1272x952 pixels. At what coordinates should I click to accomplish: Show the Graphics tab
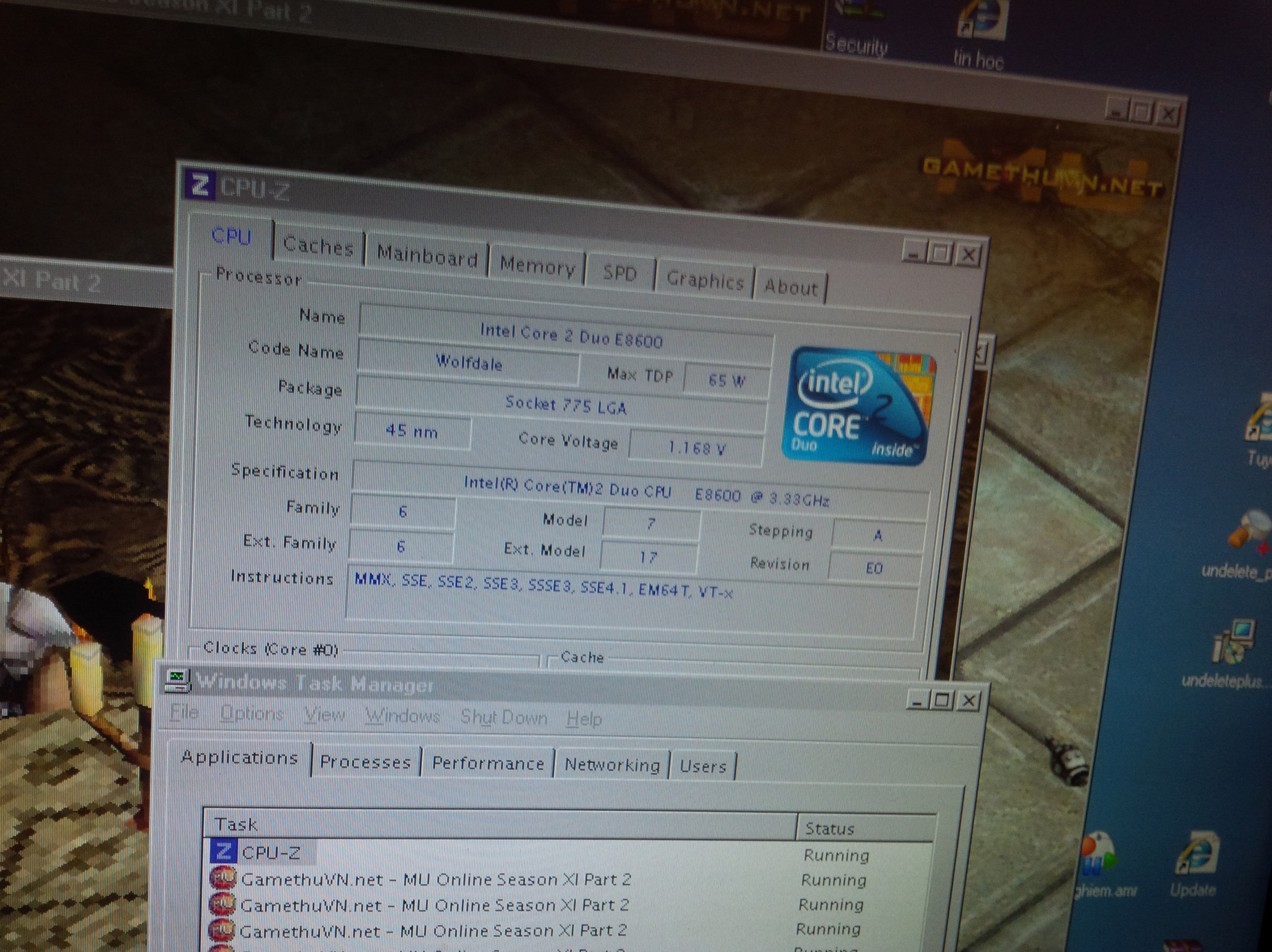(x=705, y=280)
